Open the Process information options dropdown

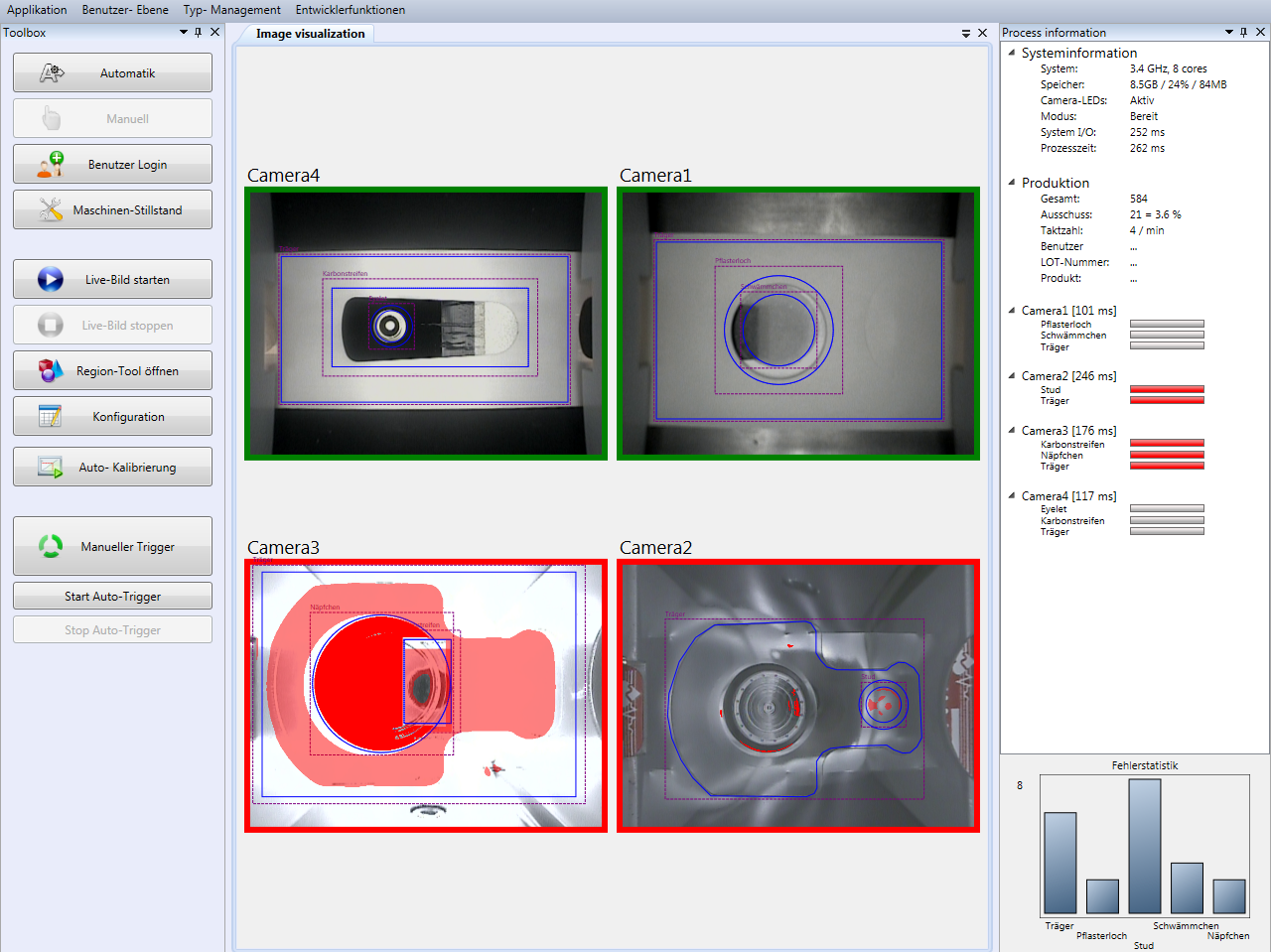pos(1229,32)
